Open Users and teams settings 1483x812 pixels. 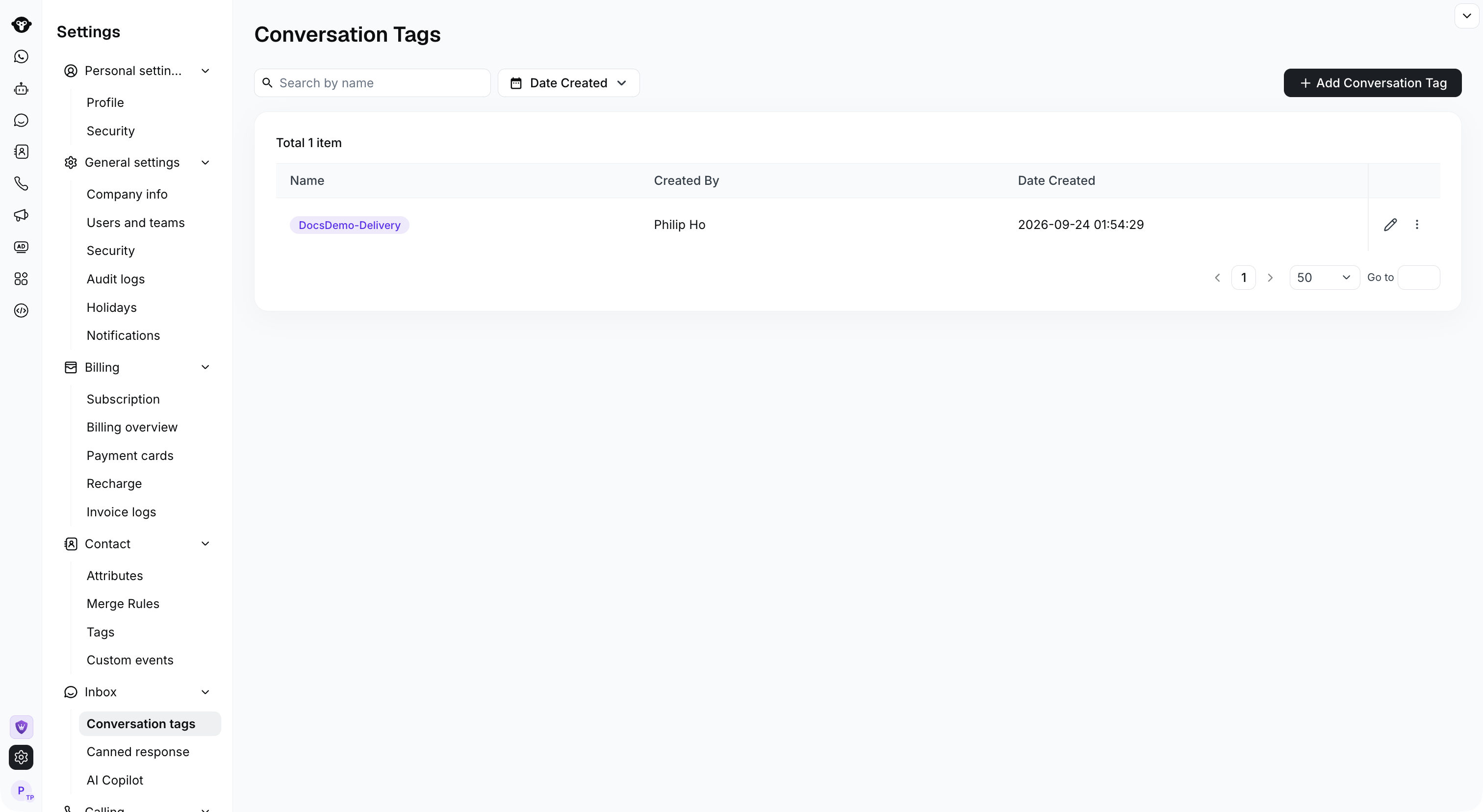click(x=135, y=223)
